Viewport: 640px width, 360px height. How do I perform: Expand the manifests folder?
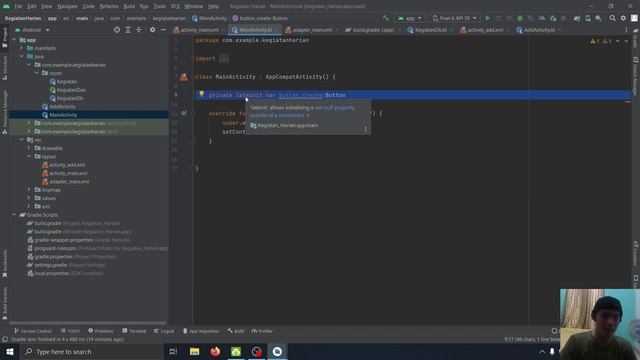click(x=22, y=48)
